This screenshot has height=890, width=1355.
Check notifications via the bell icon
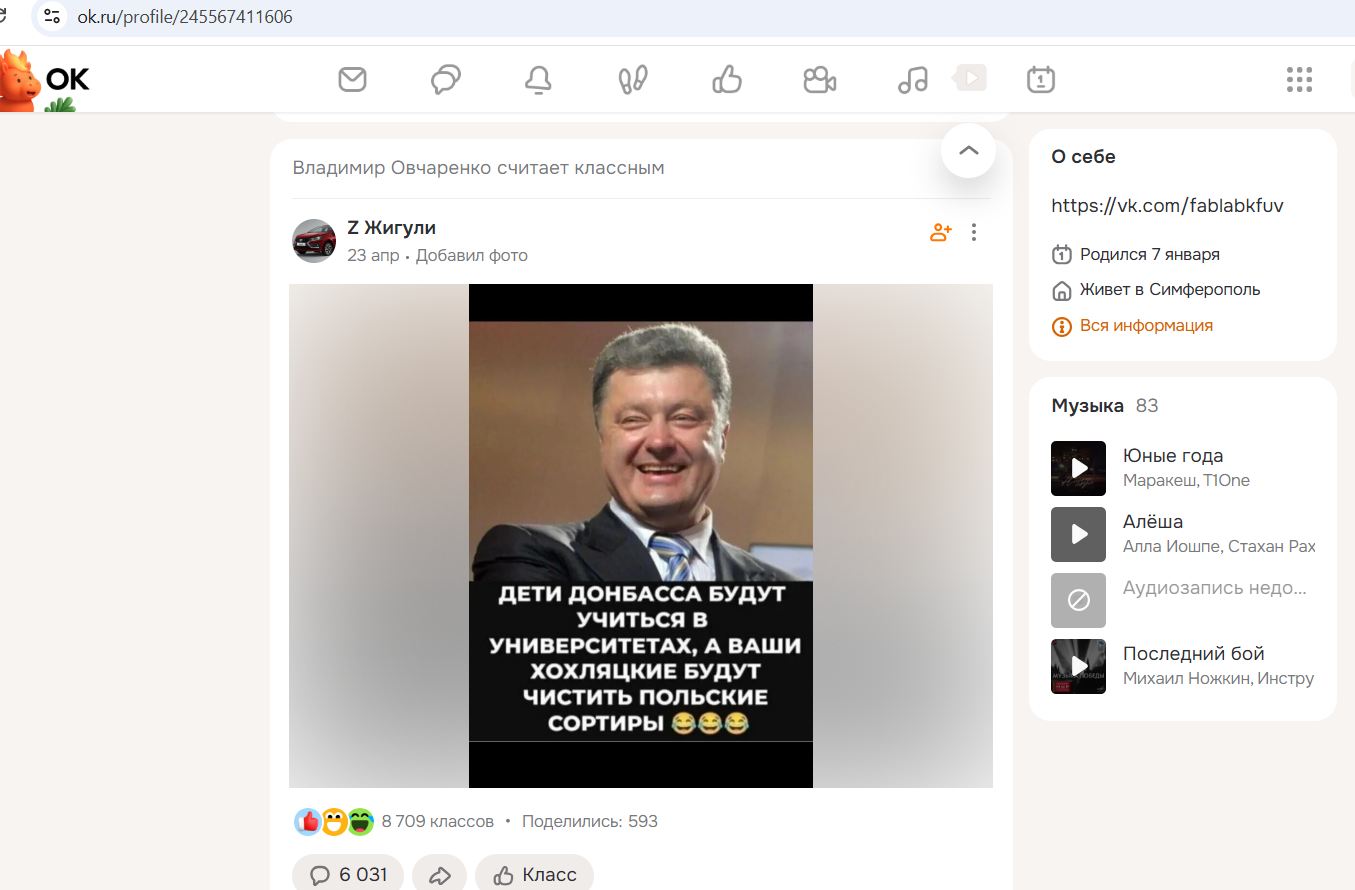[x=538, y=78]
